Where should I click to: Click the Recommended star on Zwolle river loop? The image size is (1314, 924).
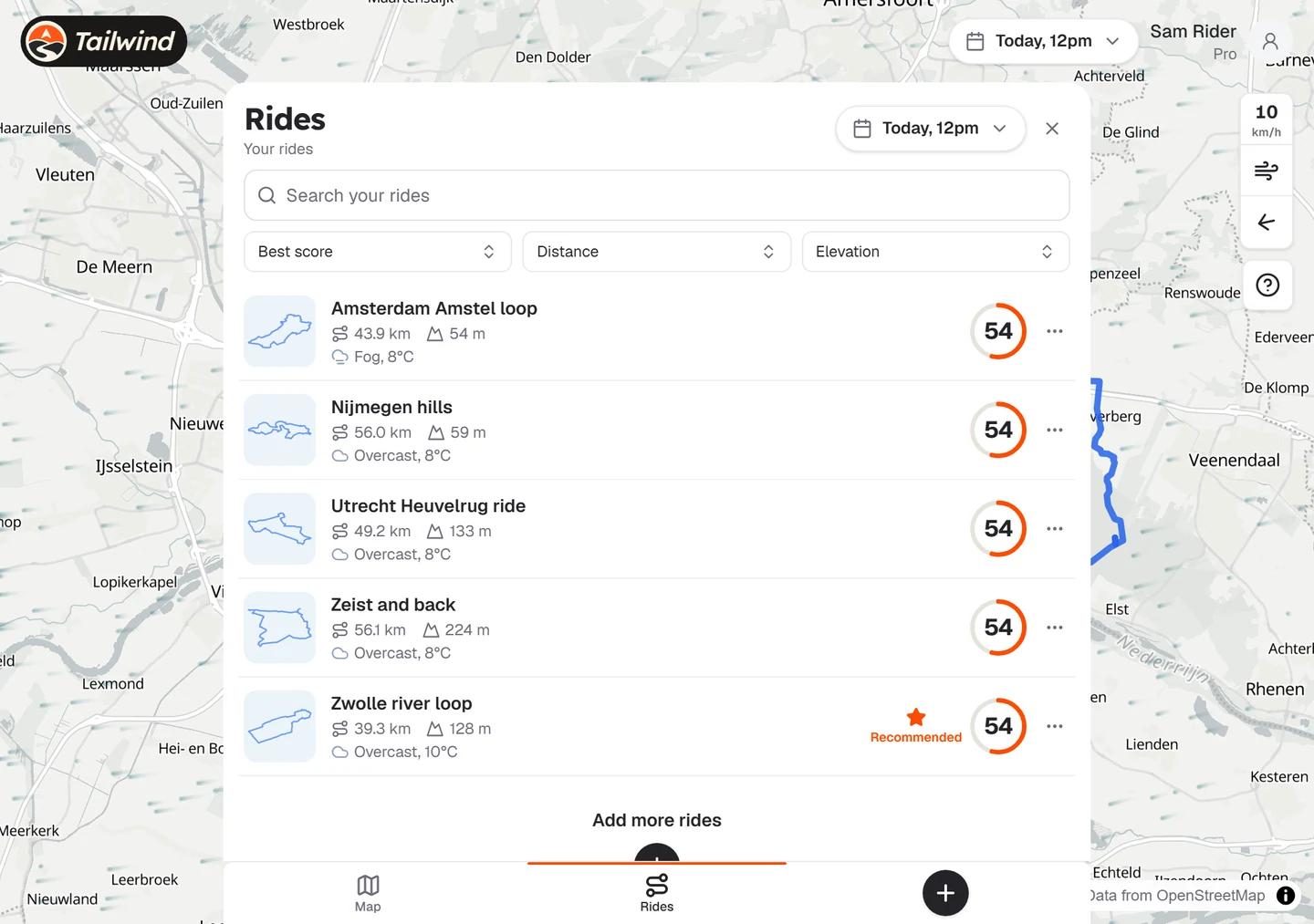tap(916, 717)
